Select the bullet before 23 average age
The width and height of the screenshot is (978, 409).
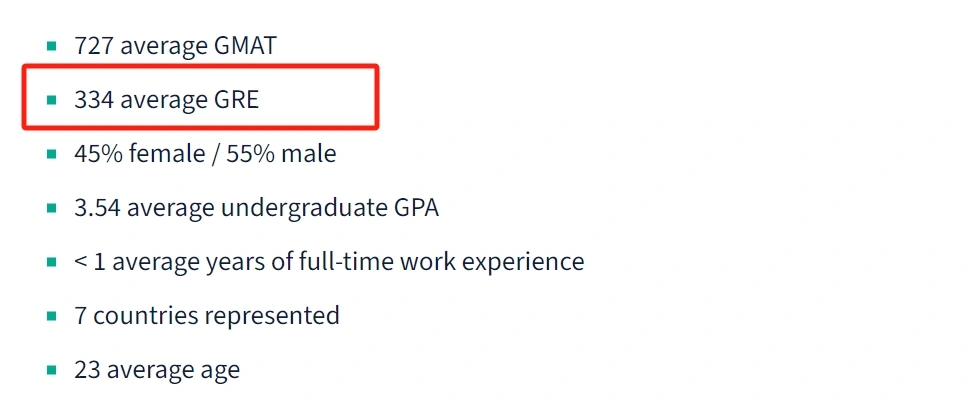coord(51,370)
